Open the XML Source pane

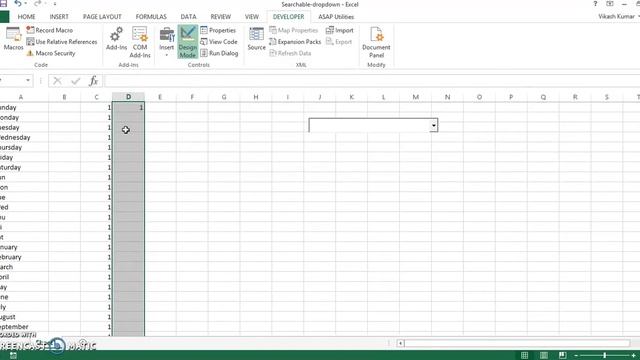256,39
